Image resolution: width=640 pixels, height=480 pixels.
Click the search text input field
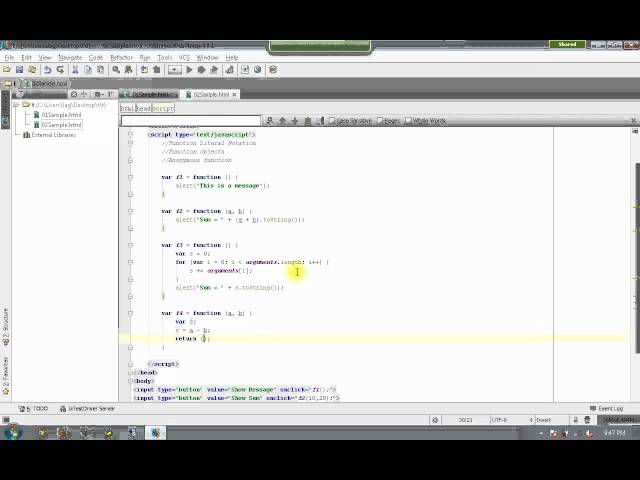pos(191,120)
